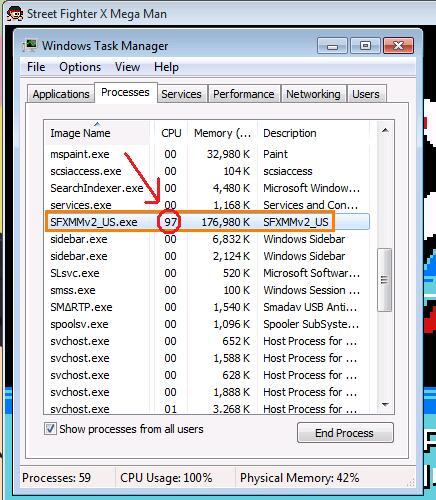
Task: Select the sidebar.exe row using 2,124 K
Action: pyautogui.click(x=207, y=256)
